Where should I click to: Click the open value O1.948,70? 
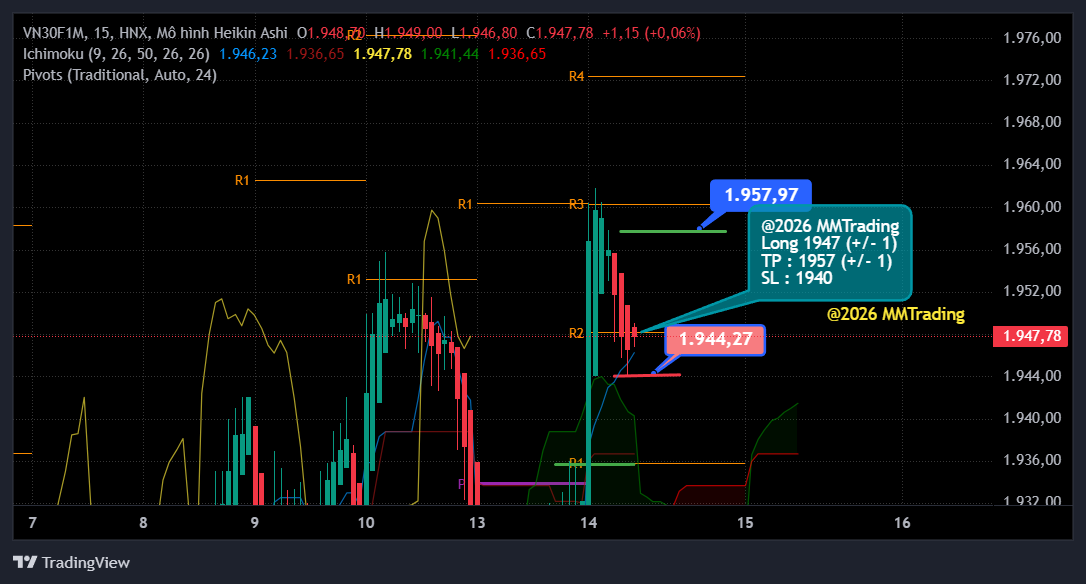click(331, 33)
